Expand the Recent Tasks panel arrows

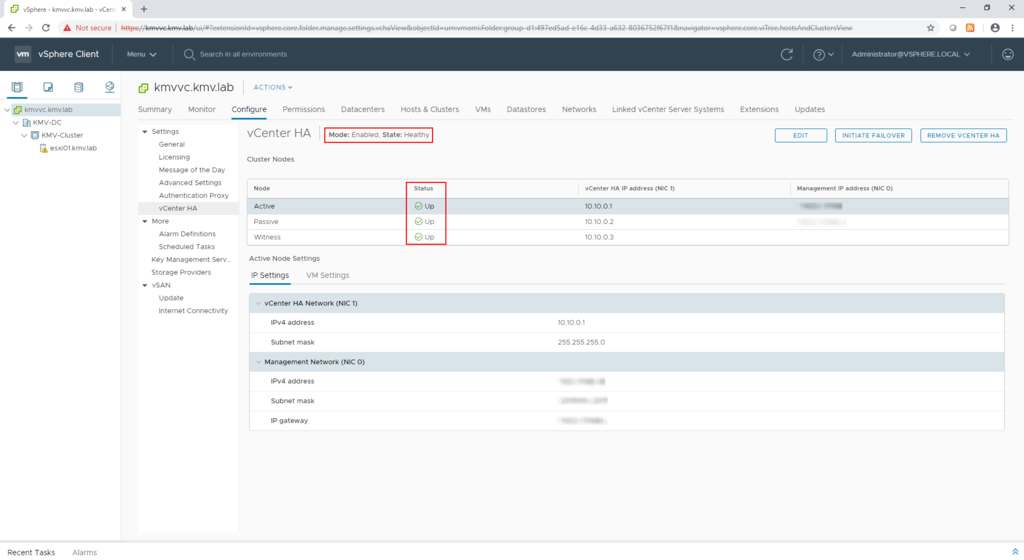point(1015,552)
